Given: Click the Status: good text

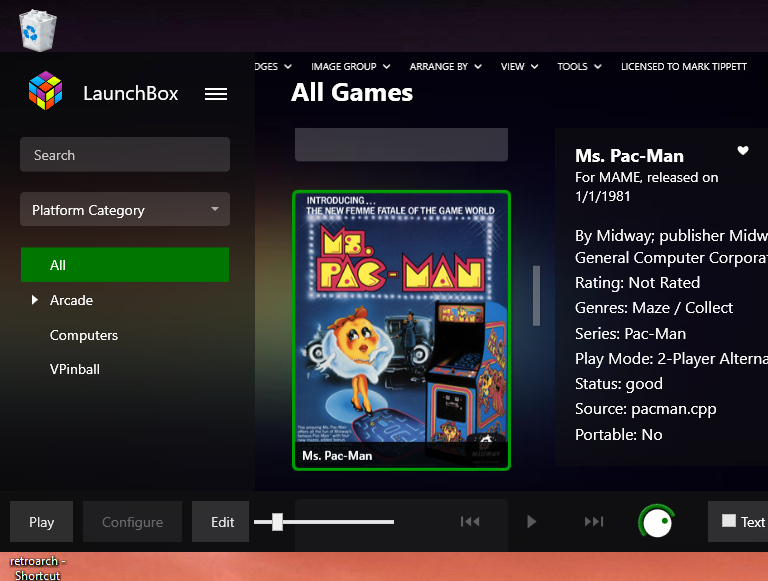Looking at the screenshot, I should tap(619, 384).
